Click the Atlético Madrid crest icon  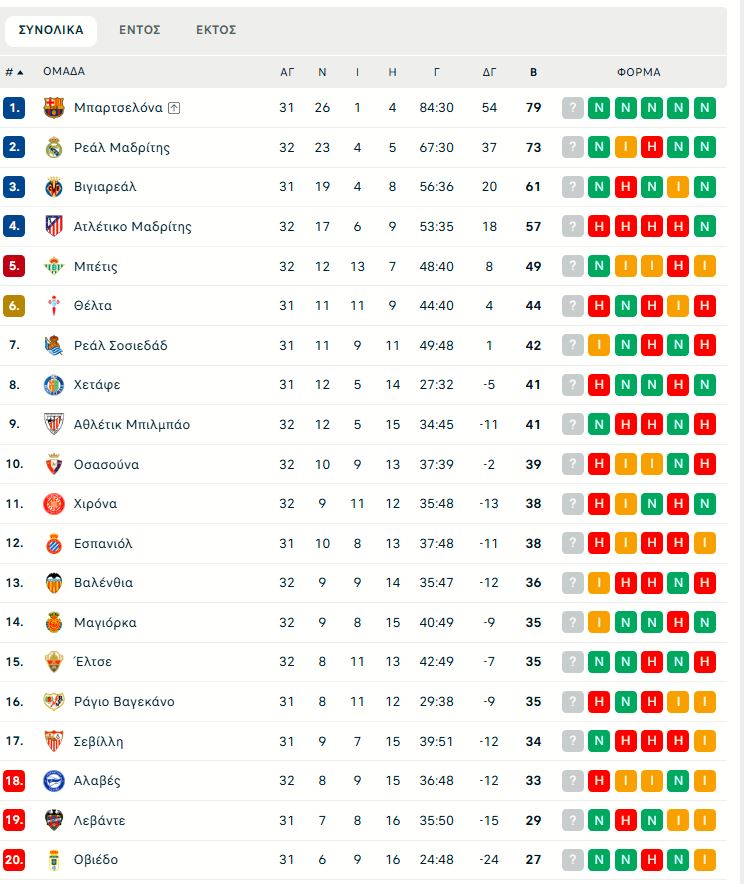[54, 227]
